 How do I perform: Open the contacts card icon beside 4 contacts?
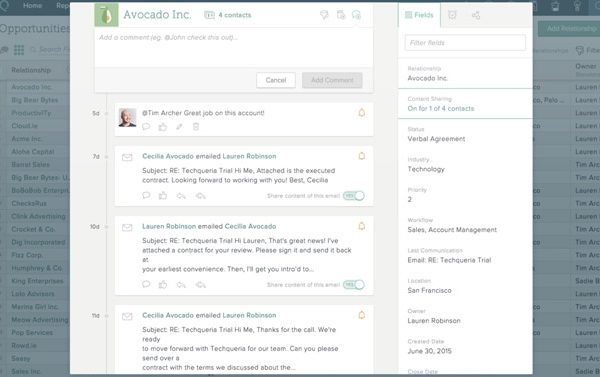209,15
